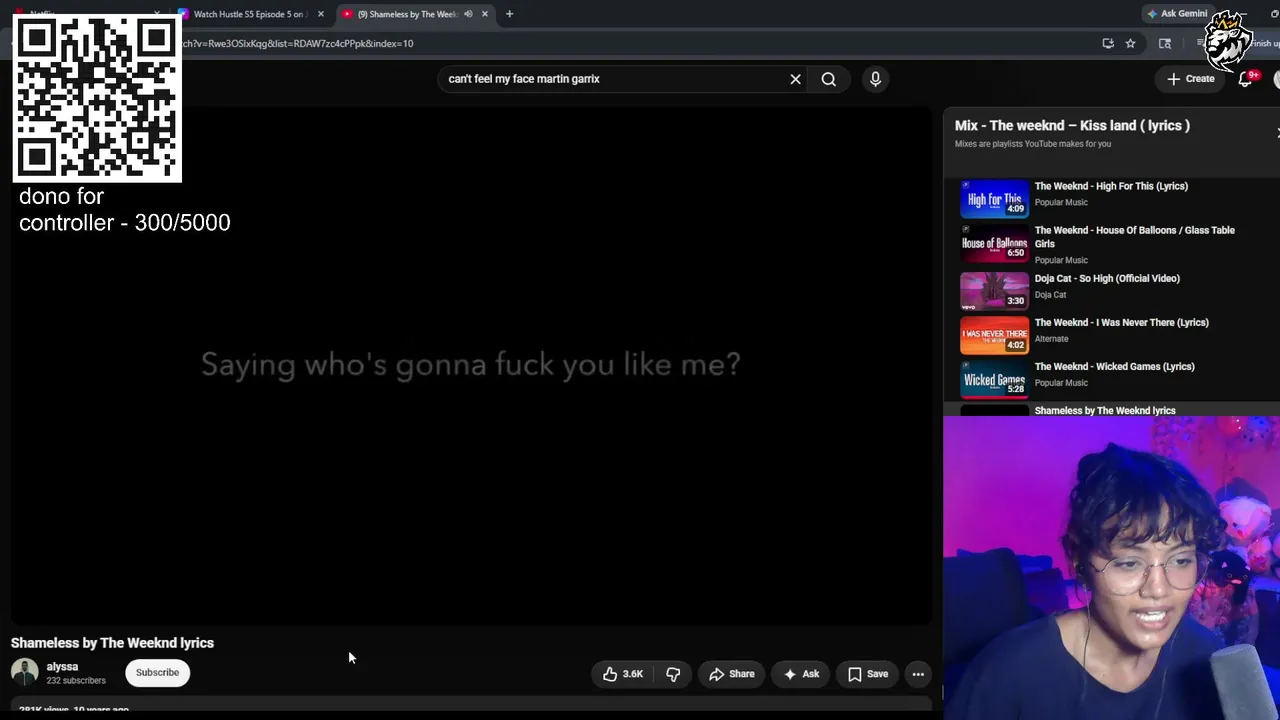Click the Ask button under the video
Screen dimensions: 1280x720
[801, 674]
